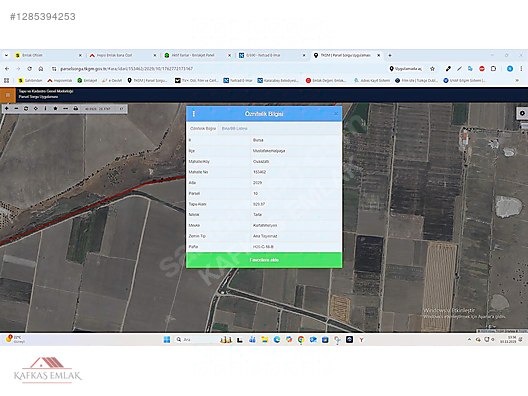
Task: Open Microsoft Edge from the taskbar
Action: (x=277, y=340)
